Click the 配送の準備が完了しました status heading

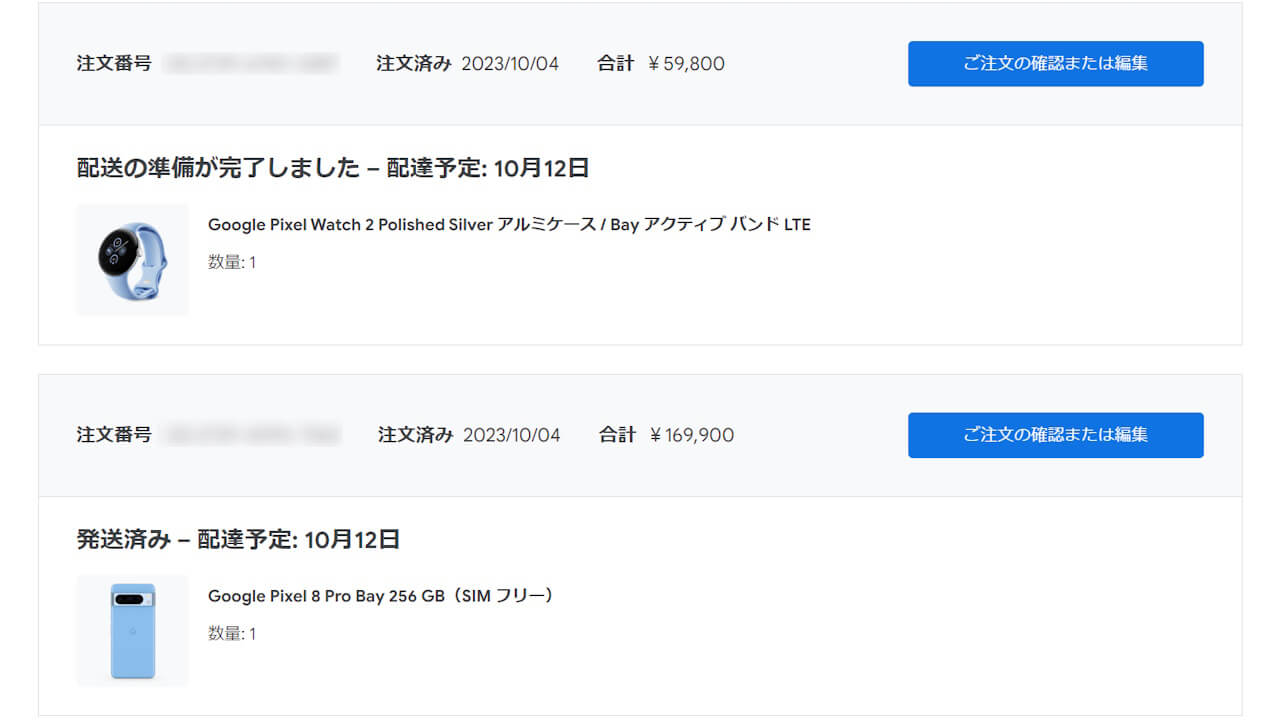click(333, 168)
